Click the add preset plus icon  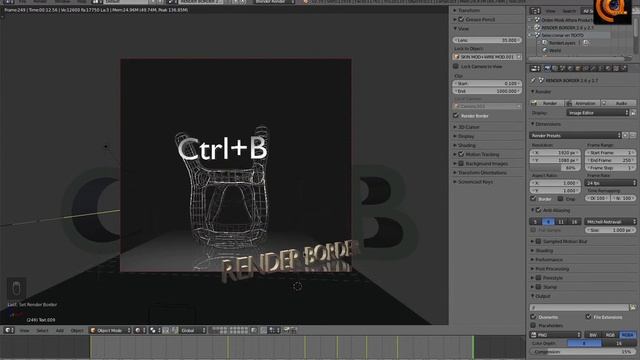626,135
